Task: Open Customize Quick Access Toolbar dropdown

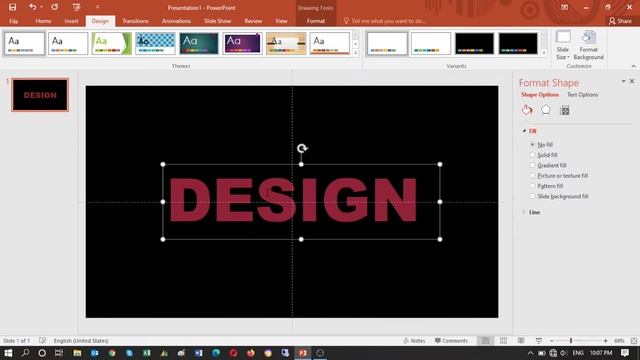Action: 98,7
